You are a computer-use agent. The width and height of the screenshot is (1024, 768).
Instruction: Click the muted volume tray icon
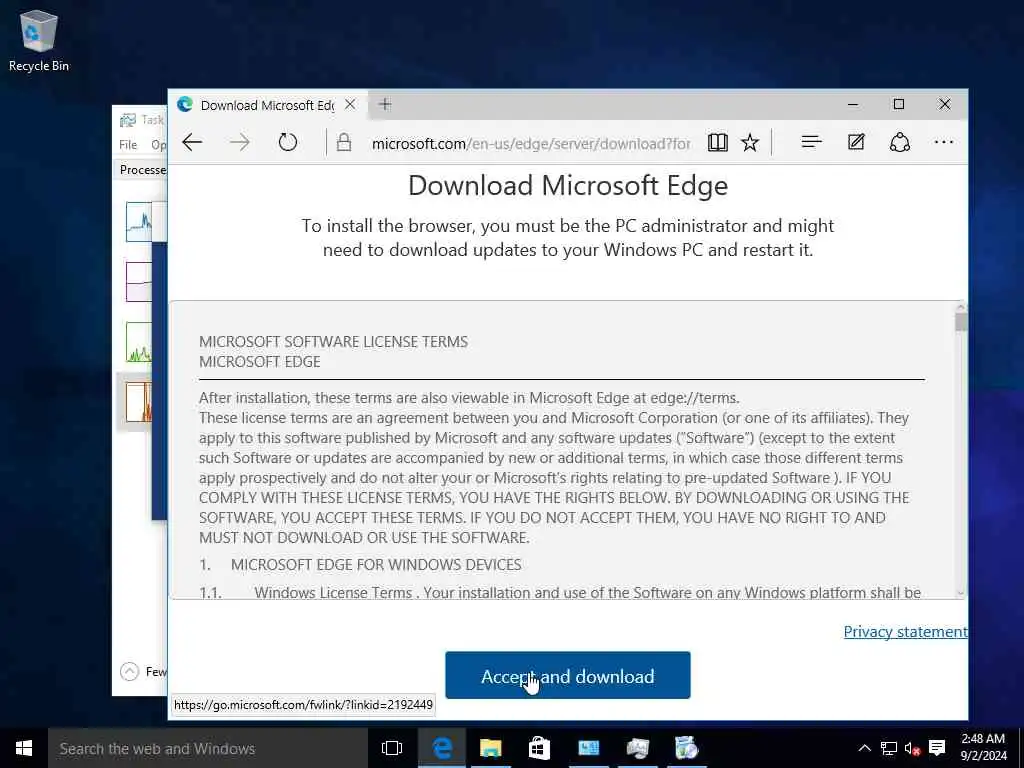click(x=912, y=748)
